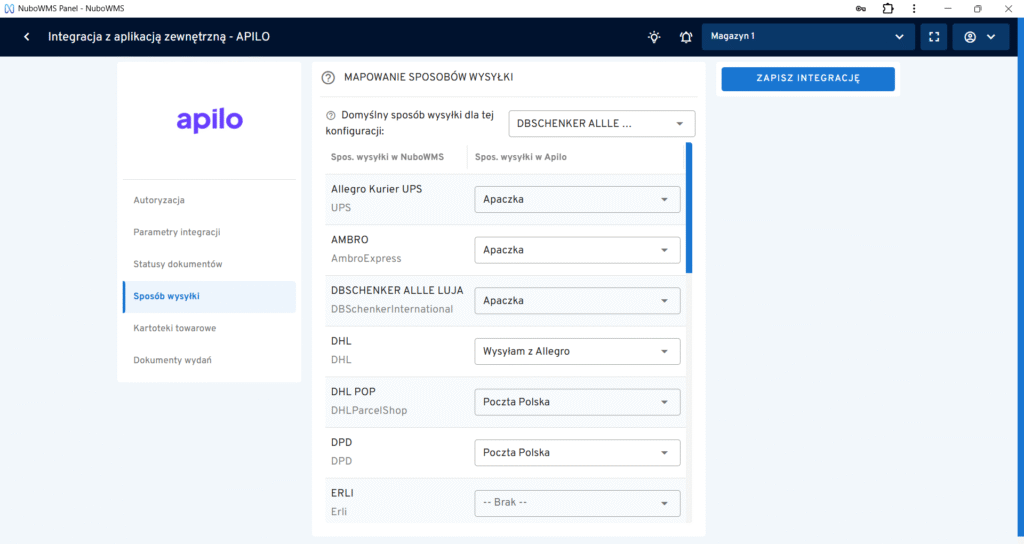1024x544 pixels.
Task: Open the Apilo dropdown for Allegro Kurier UPS
Action: click(x=577, y=199)
